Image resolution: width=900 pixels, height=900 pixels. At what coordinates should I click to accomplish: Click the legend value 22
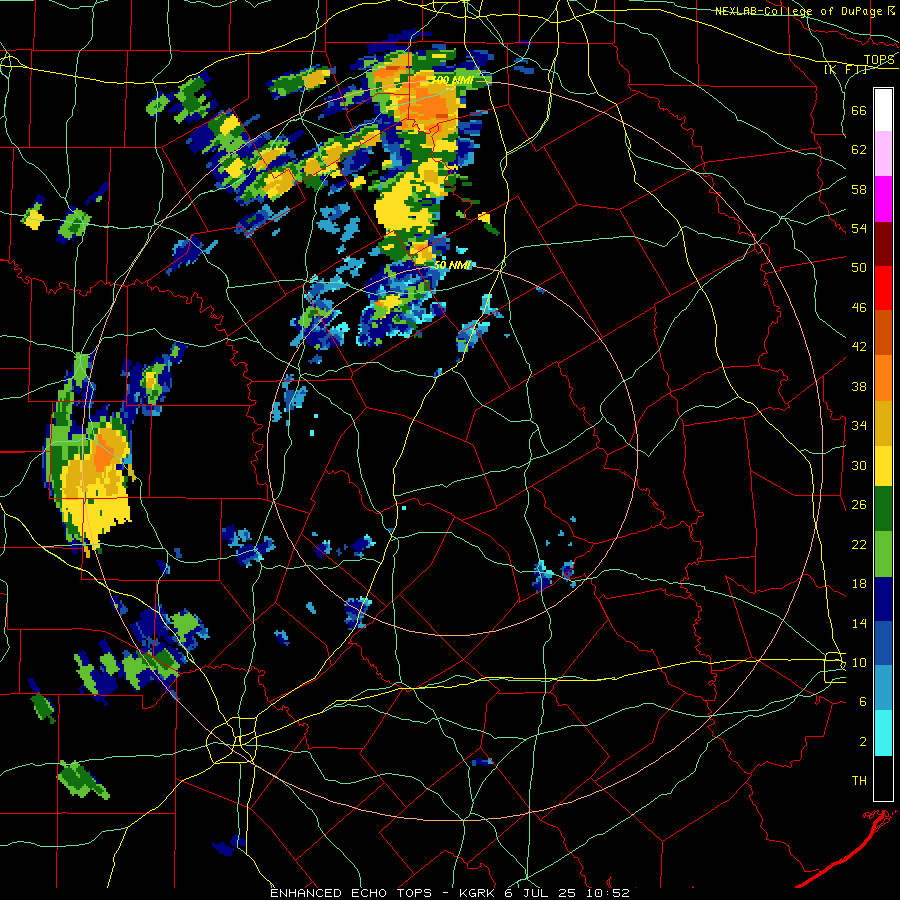[x=859, y=545]
